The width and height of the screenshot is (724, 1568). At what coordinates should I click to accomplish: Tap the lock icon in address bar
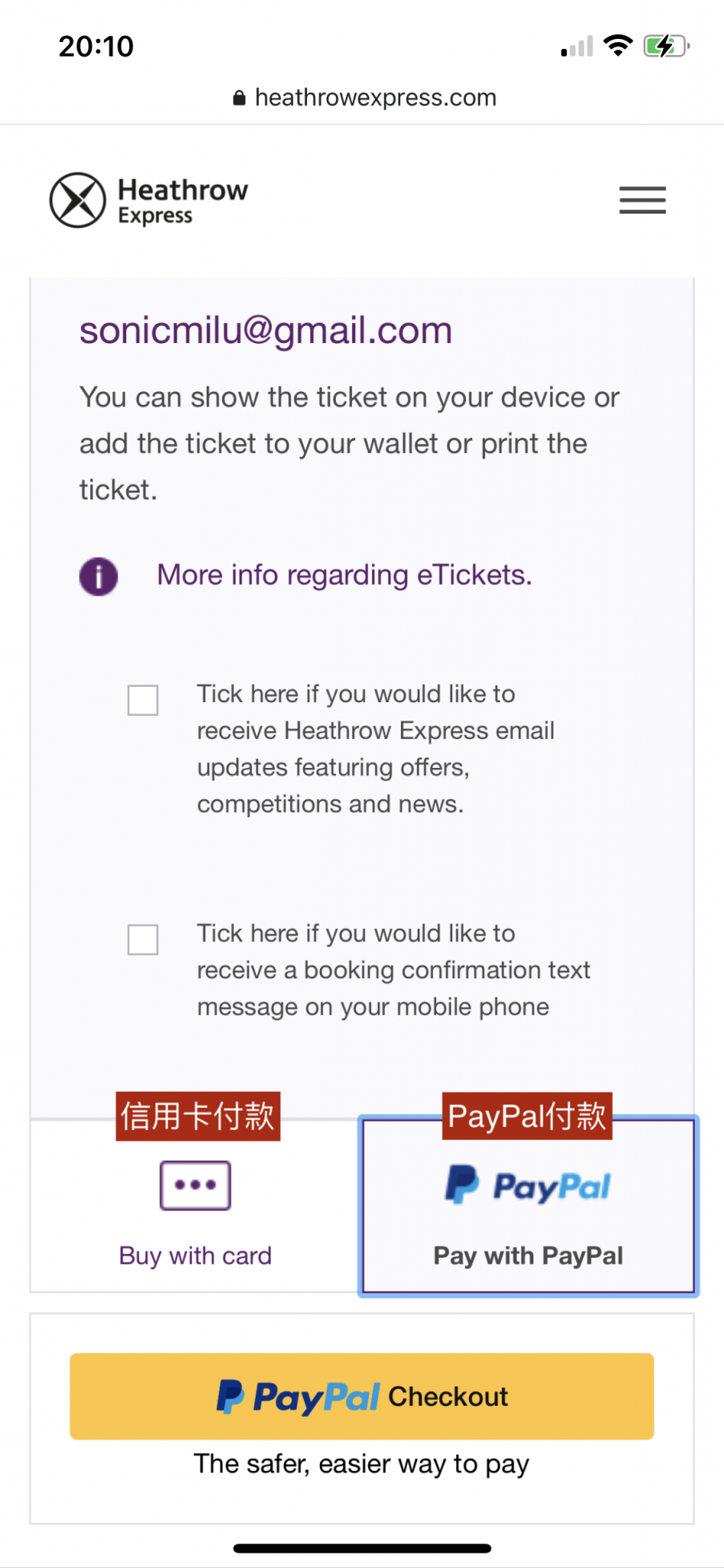240,98
